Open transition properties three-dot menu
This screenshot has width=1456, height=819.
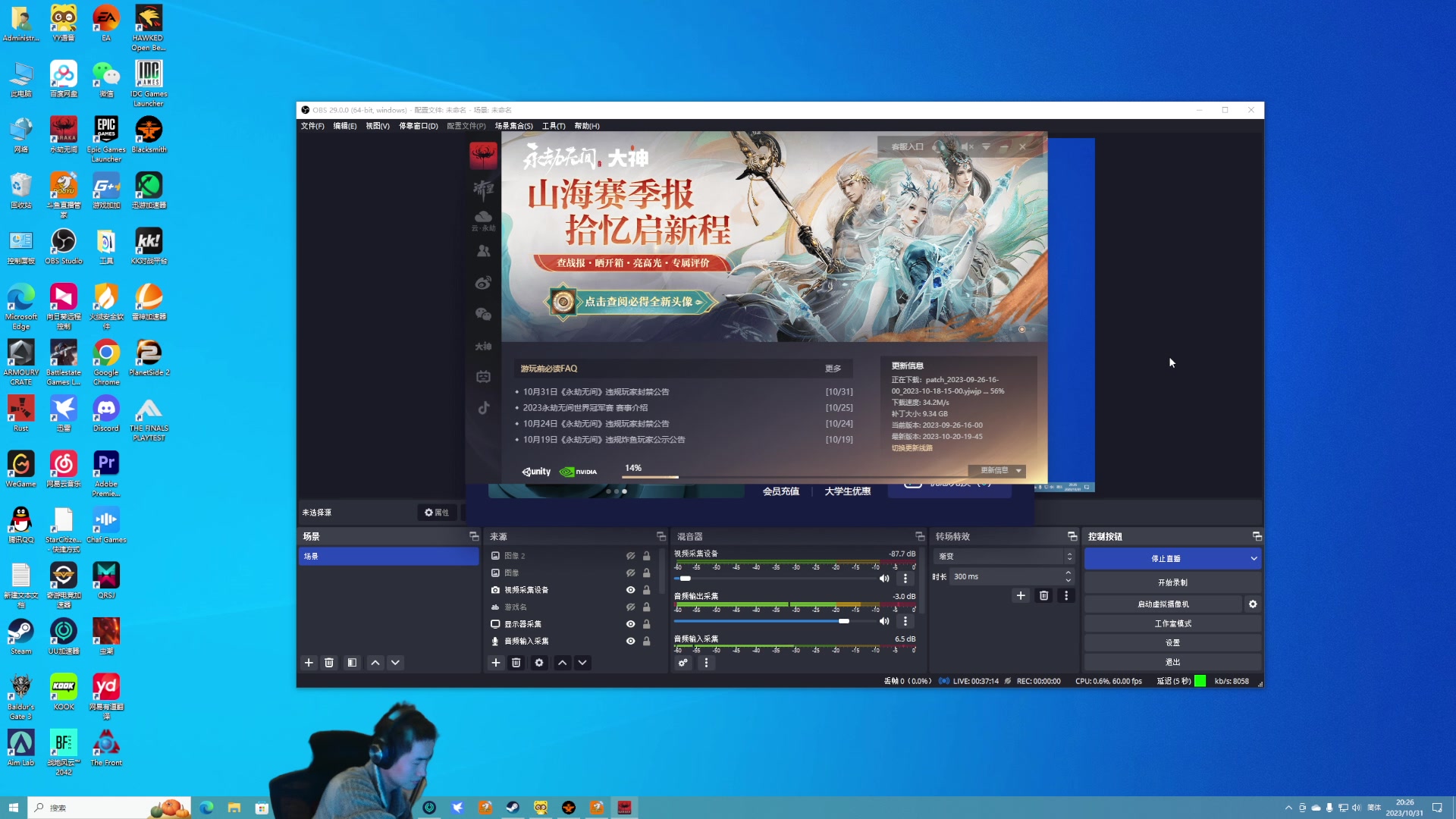coord(1066,596)
